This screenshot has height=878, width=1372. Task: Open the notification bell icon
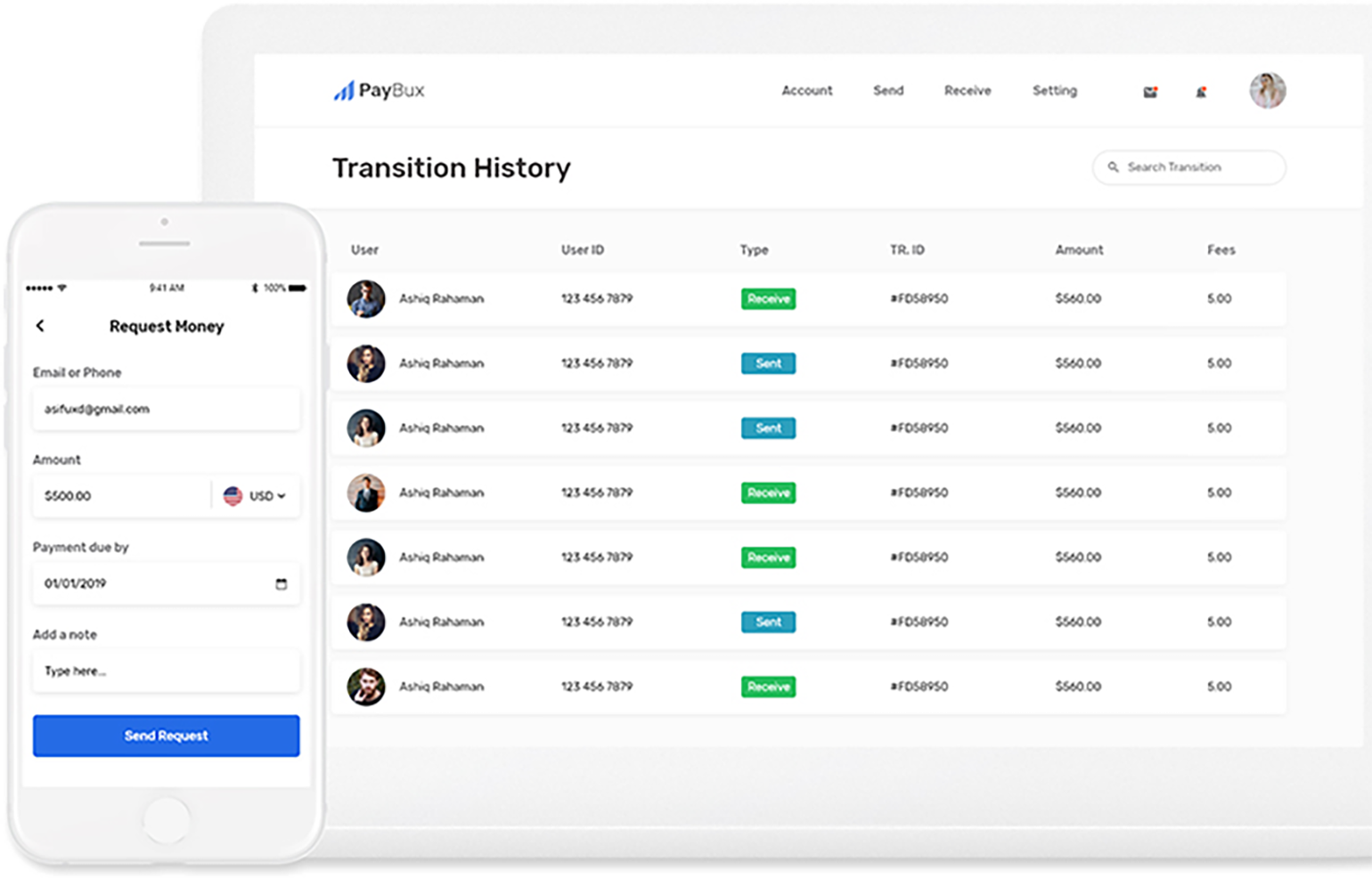[1201, 92]
